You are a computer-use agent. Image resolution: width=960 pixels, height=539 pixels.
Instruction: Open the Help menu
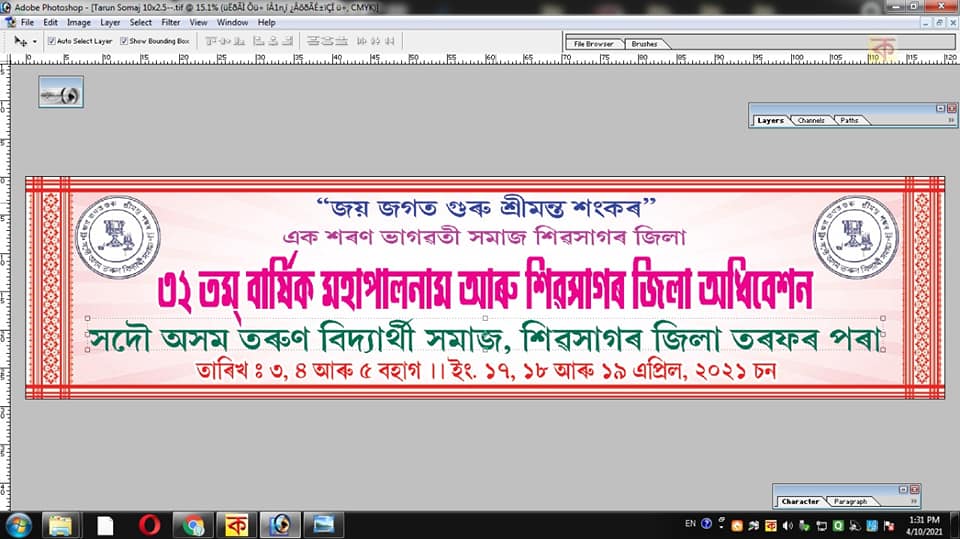(x=266, y=23)
